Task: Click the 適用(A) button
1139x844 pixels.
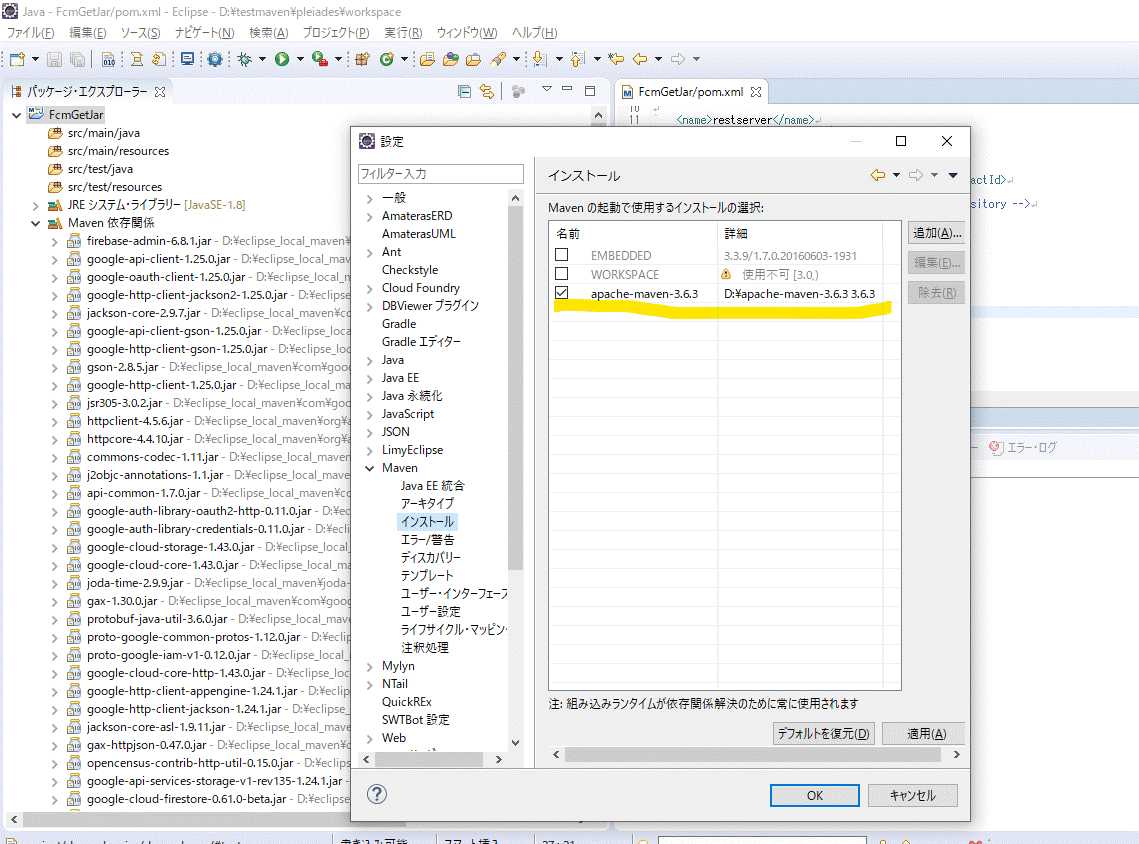Action: pos(925,734)
